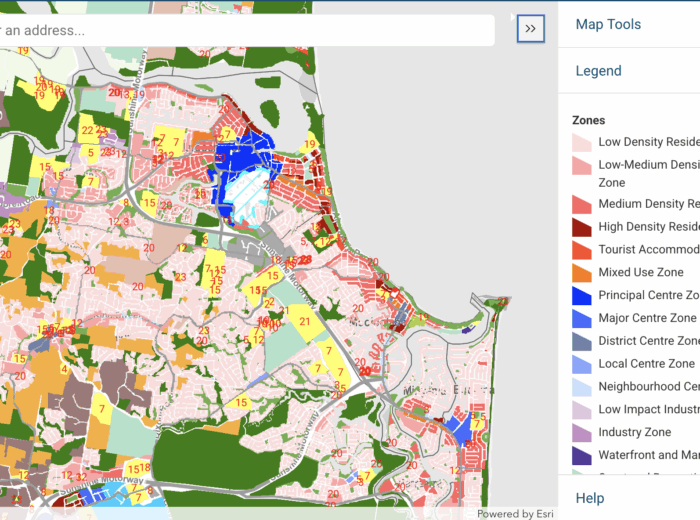
Task: Click the Major Centre Zone legend swatch
Action: (x=582, y=318)
